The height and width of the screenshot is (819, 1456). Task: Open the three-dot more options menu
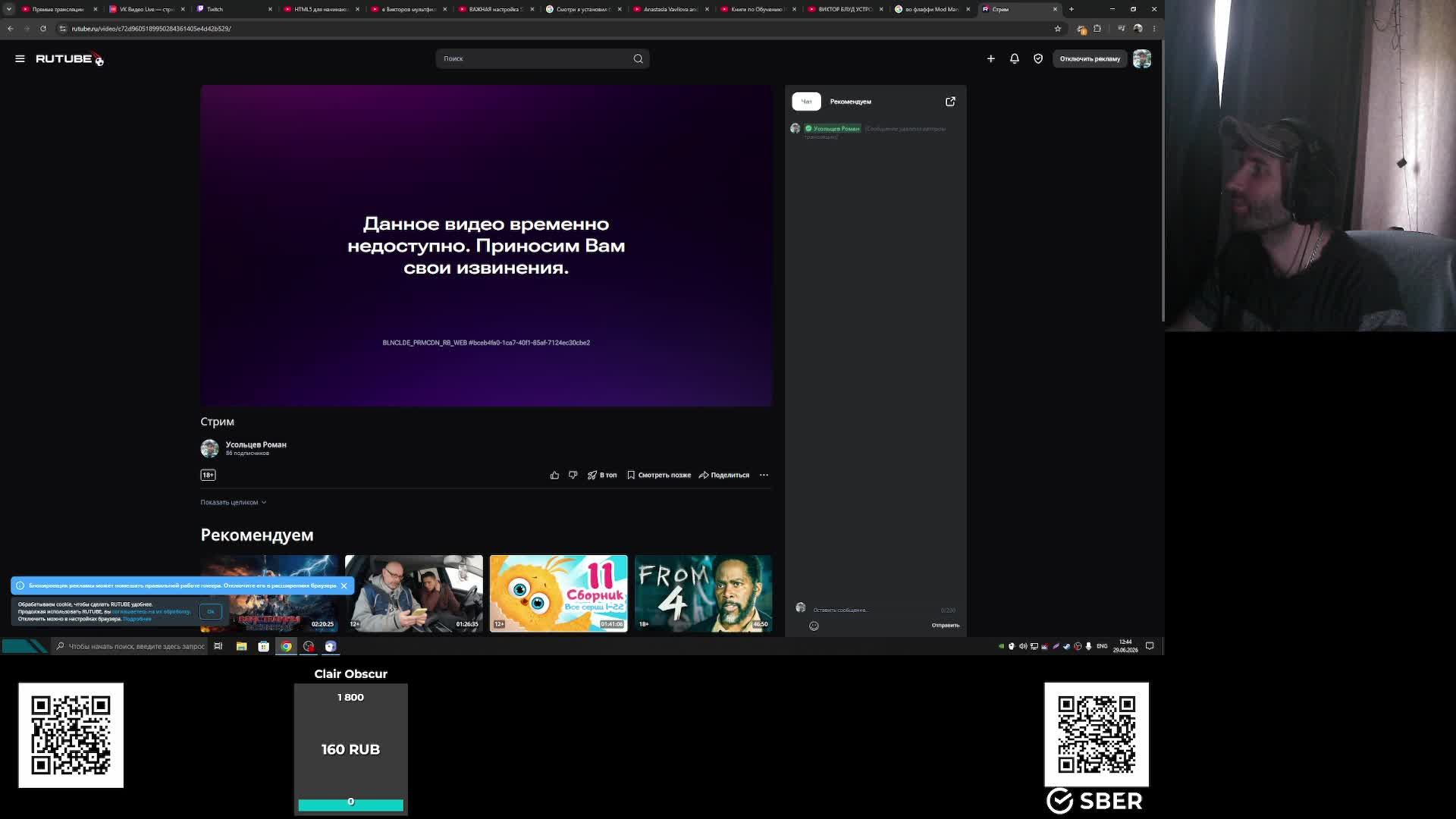click(764, 475)
